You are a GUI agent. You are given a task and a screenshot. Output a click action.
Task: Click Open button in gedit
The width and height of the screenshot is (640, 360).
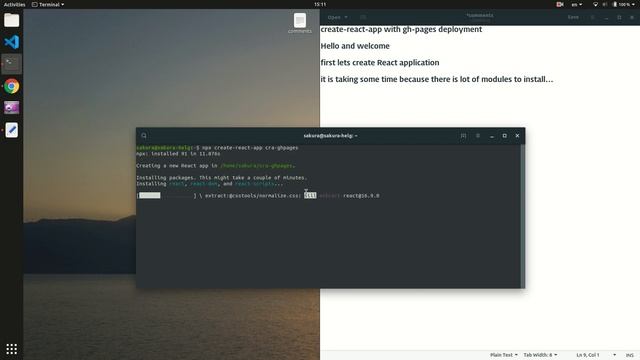(x=334, y=17)
